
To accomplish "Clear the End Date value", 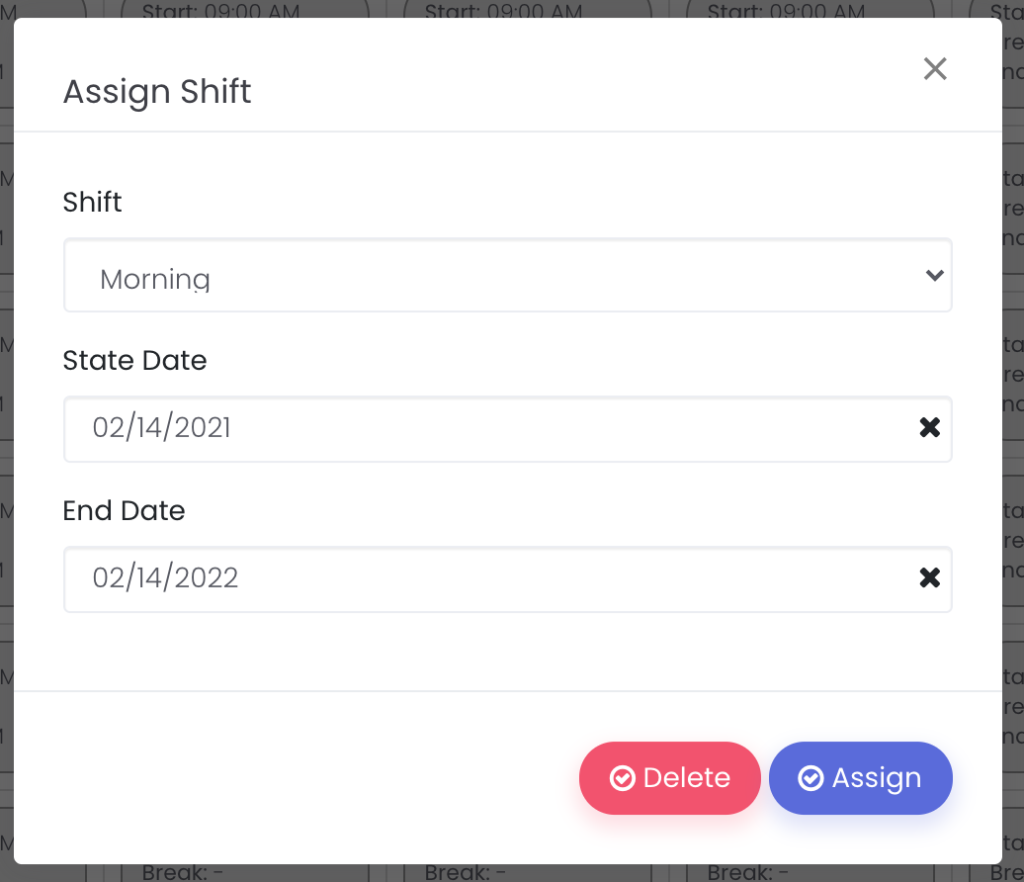I will click(x=929, y=578).
